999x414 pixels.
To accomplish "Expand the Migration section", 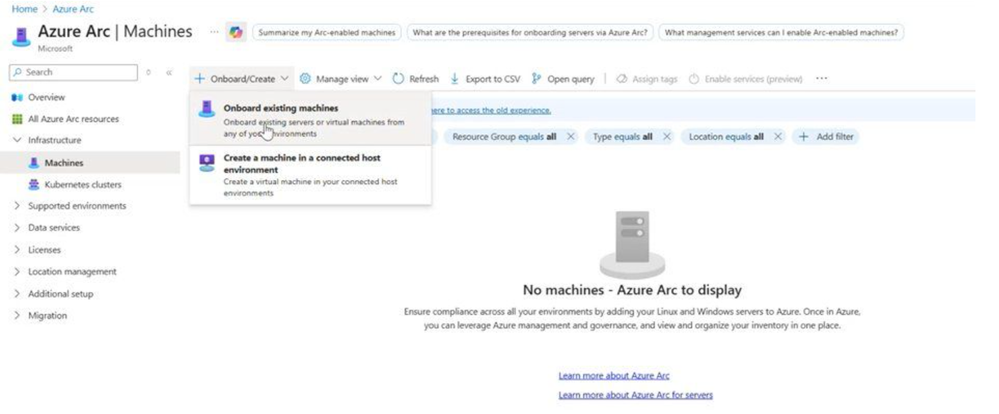I will coord(17,316).
